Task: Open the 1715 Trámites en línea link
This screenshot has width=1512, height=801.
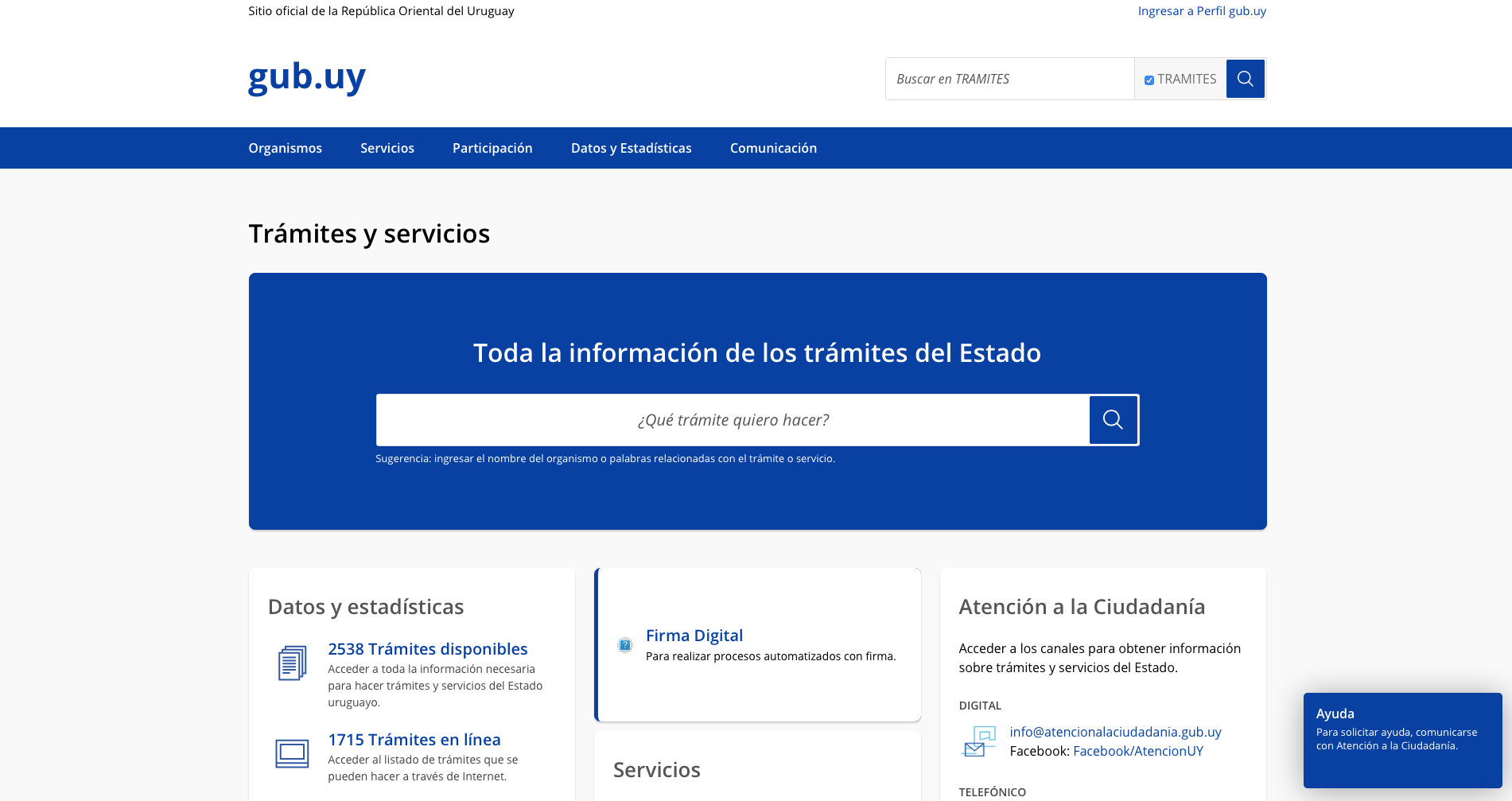Action: (x=414, y=740)
